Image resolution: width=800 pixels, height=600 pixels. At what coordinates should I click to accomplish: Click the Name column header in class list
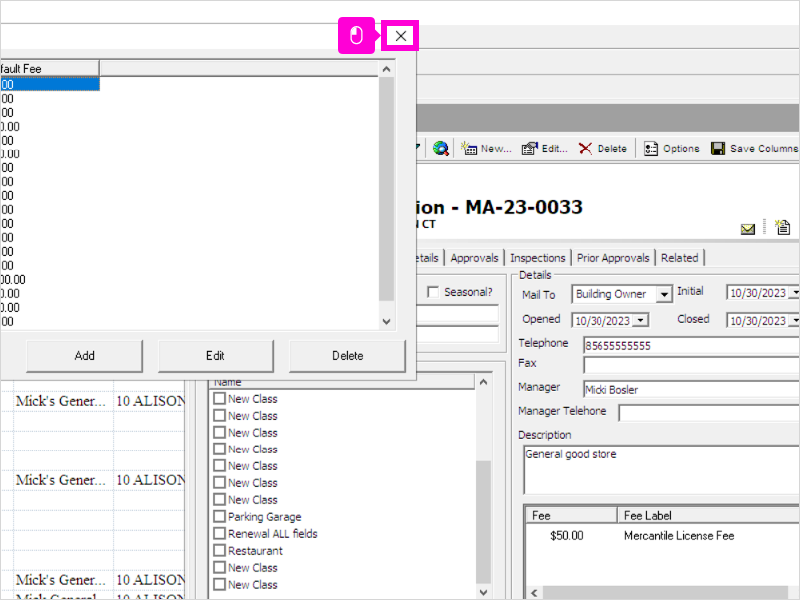click(342, 382)
